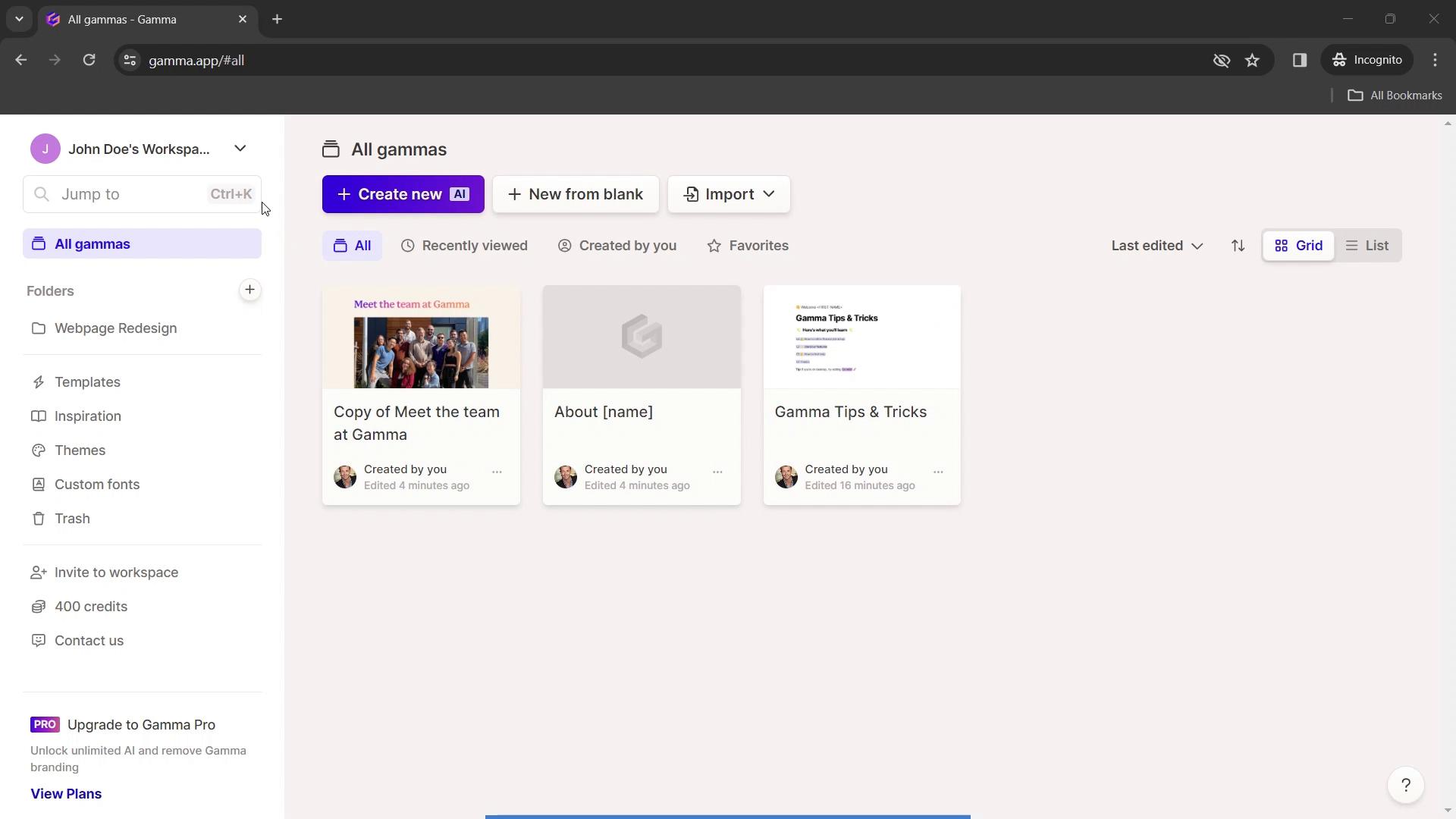Expand the Last edited sort dropdown
Viewport: 1456px width, 819px height.
coord(1156,246)
